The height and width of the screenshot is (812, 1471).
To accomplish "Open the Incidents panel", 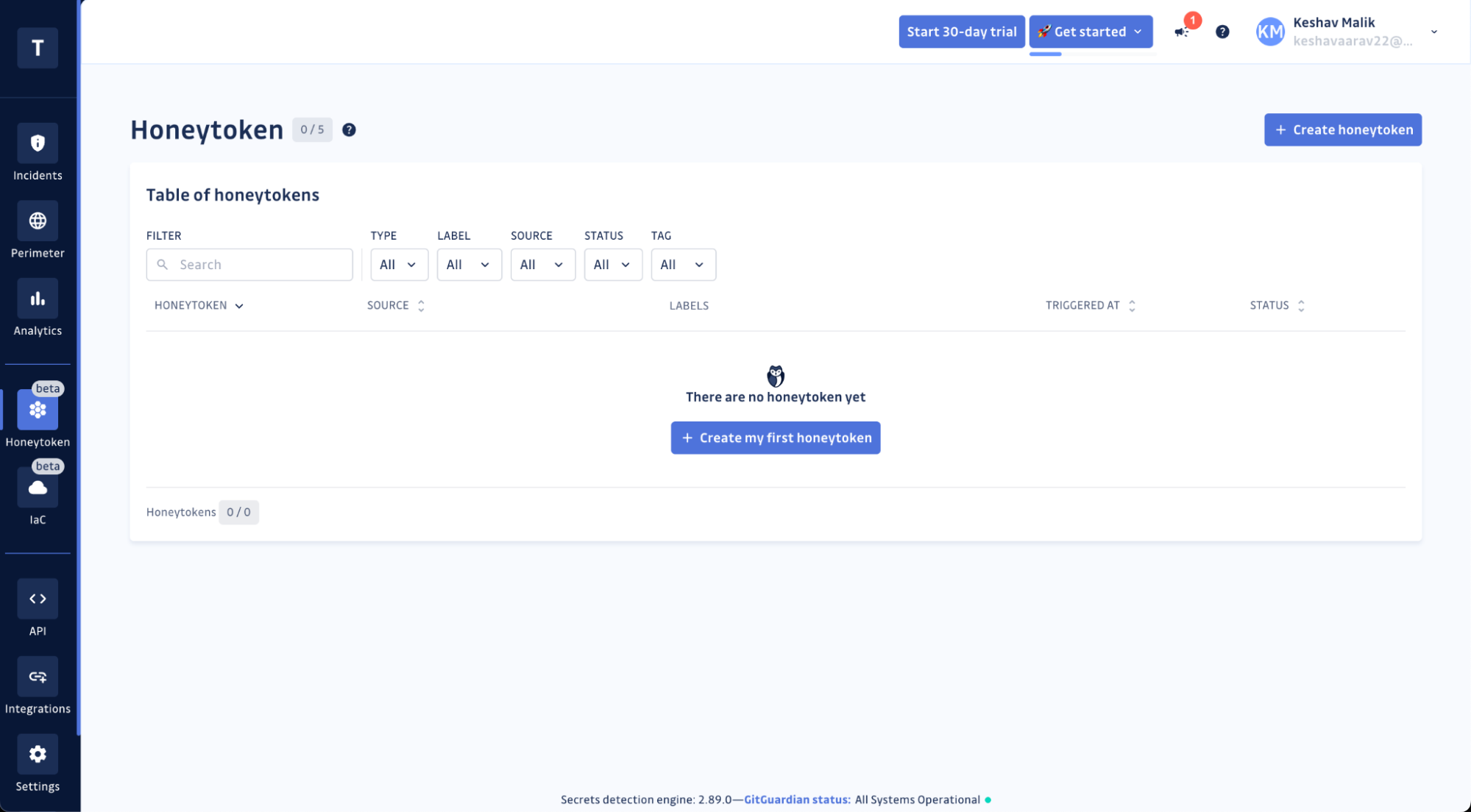I will 37,152.
